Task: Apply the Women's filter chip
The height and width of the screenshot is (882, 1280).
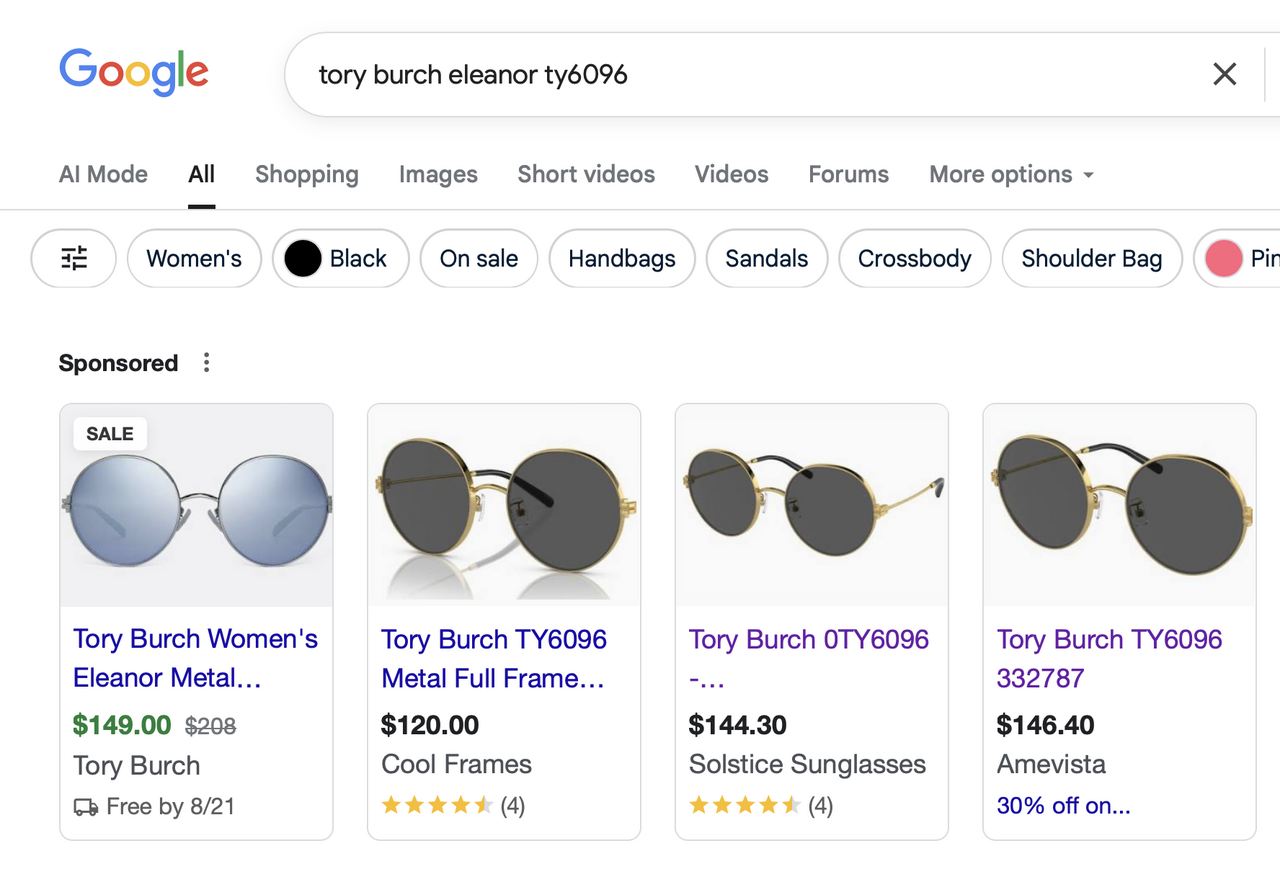Action: tap(194, 258)
